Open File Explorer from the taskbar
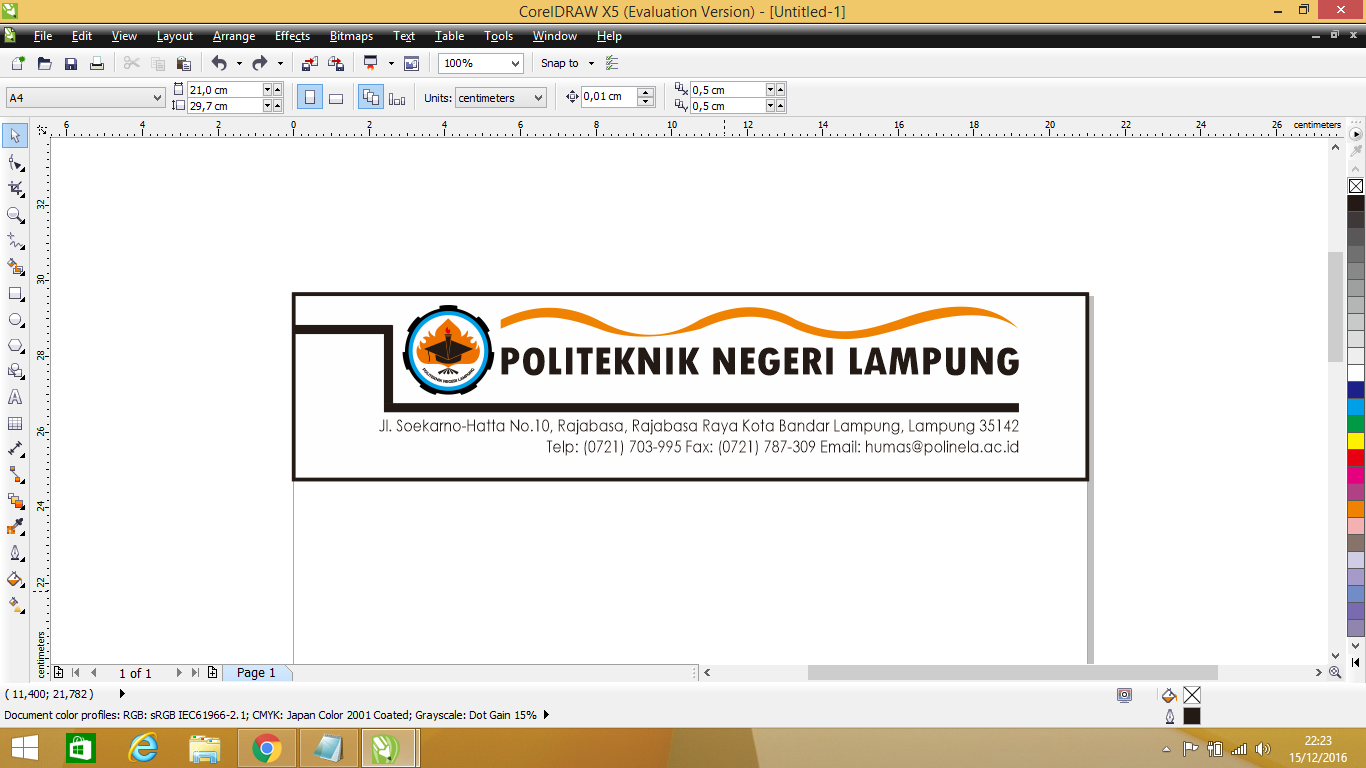The width and height of the screenshot is (1366, 768). tap(204, 748)
